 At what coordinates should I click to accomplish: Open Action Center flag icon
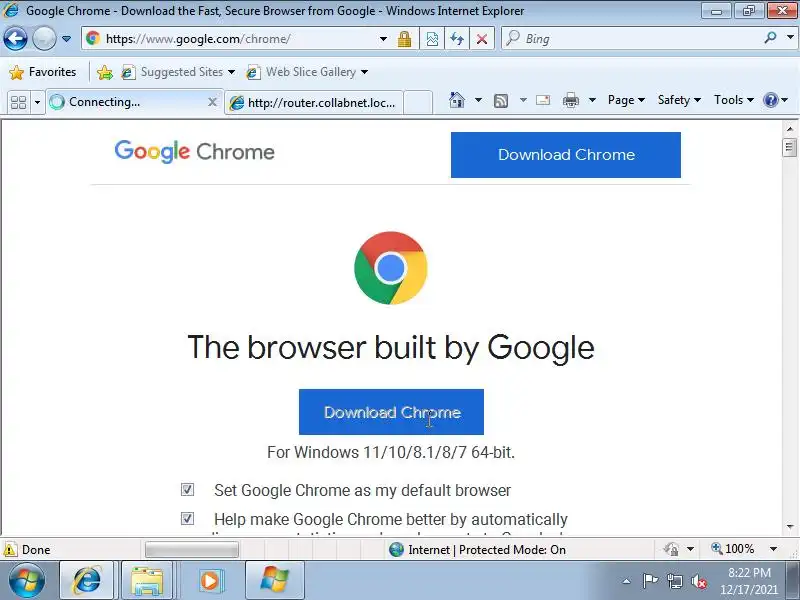tap(650, 581)
